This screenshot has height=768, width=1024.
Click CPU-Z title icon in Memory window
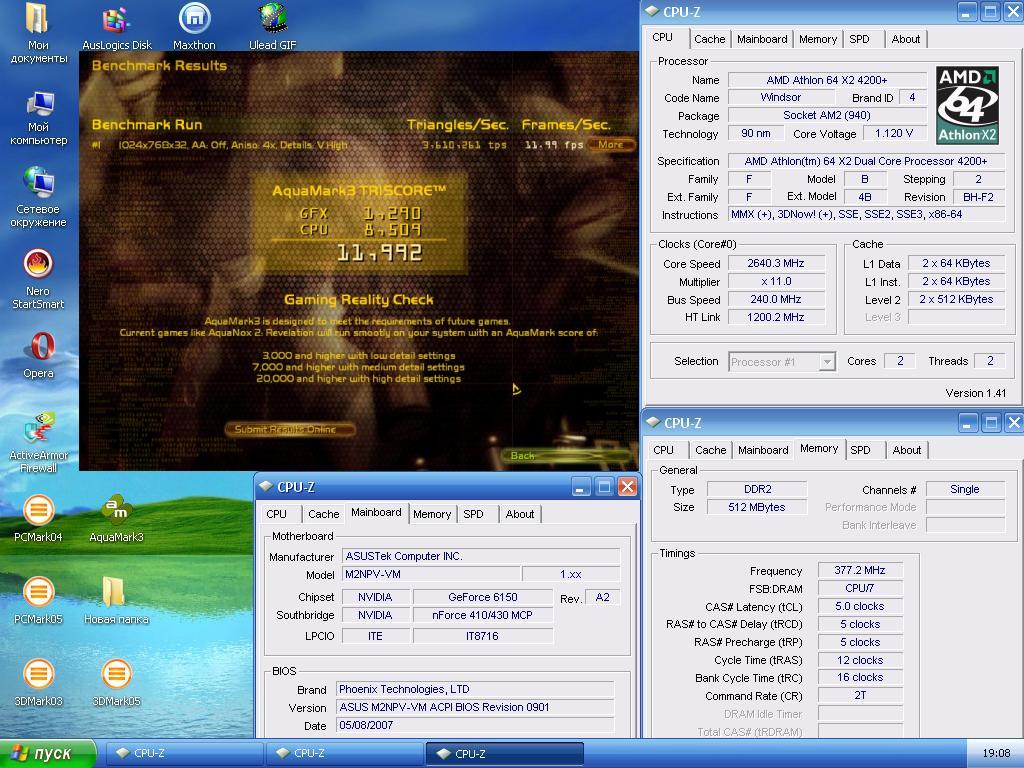click(653, 422)
